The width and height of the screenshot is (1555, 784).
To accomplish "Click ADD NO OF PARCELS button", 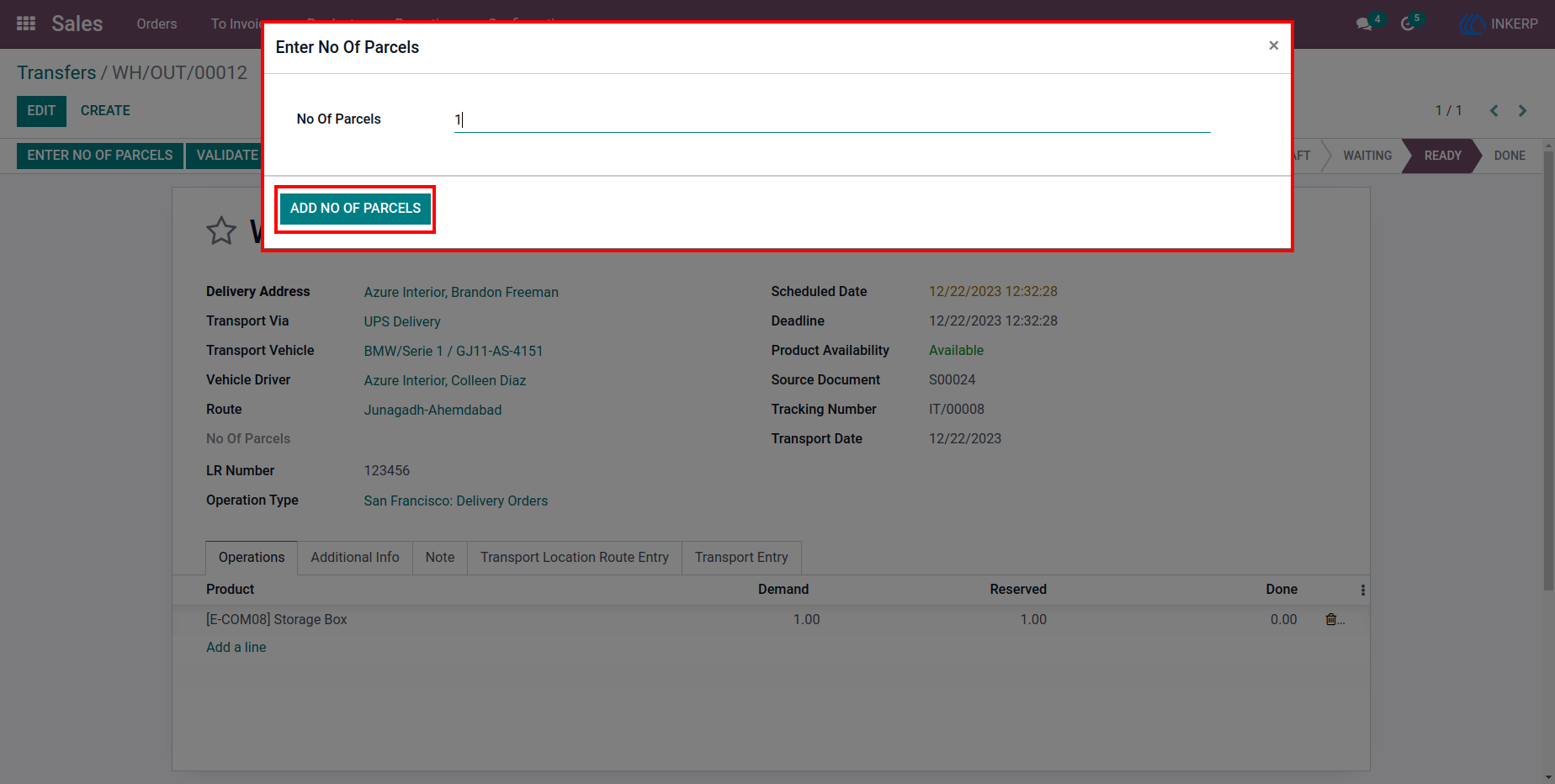I will click(x=355, y=209).
